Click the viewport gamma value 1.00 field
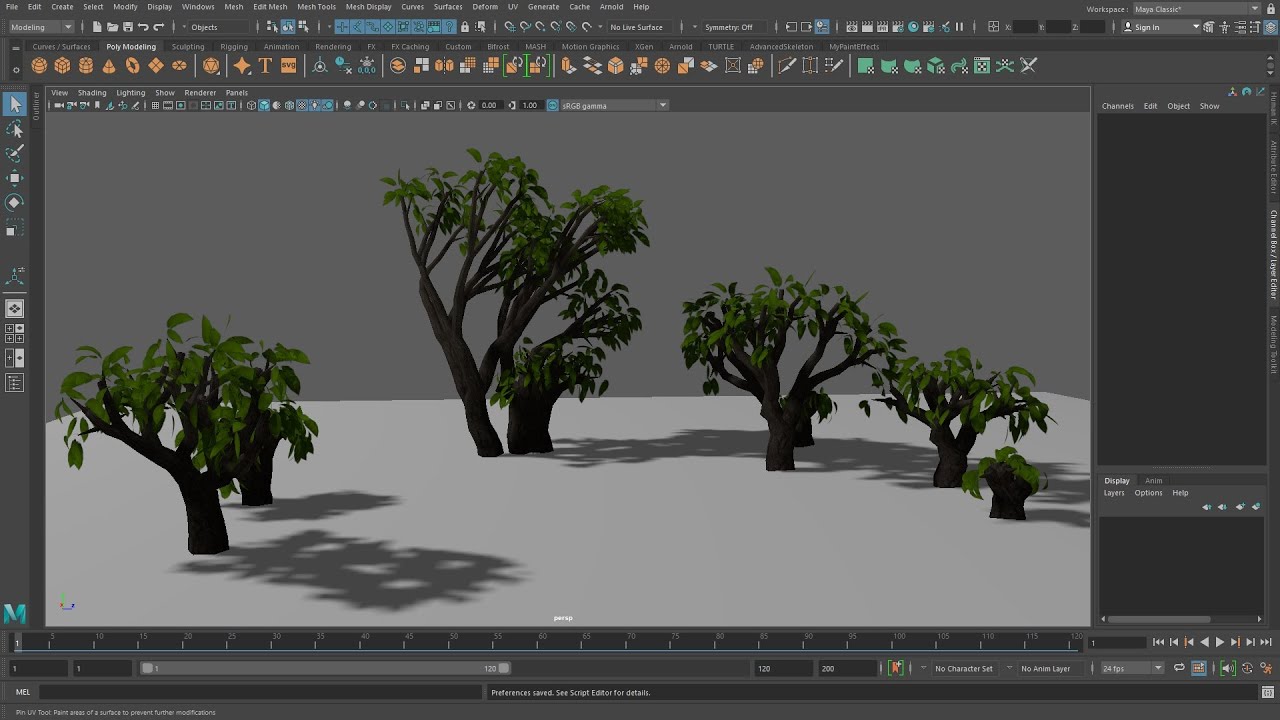Screen dimensions: 1280x720 pos(530,105)
